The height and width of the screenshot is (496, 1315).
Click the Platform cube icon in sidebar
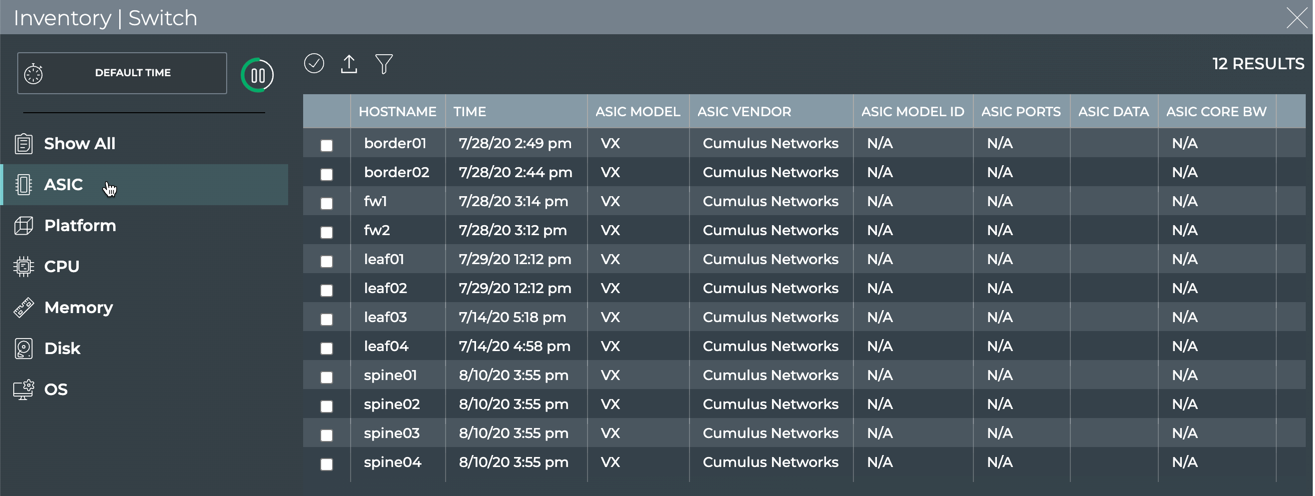[23, 226]
